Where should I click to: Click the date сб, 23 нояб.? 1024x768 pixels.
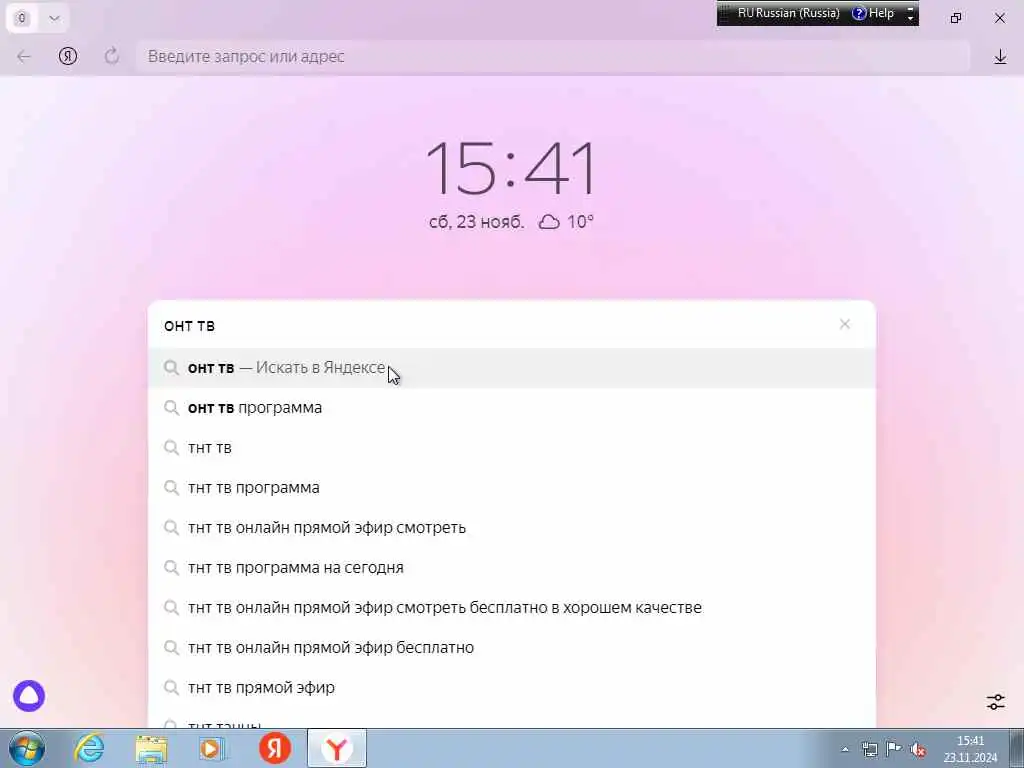(476, 222)
